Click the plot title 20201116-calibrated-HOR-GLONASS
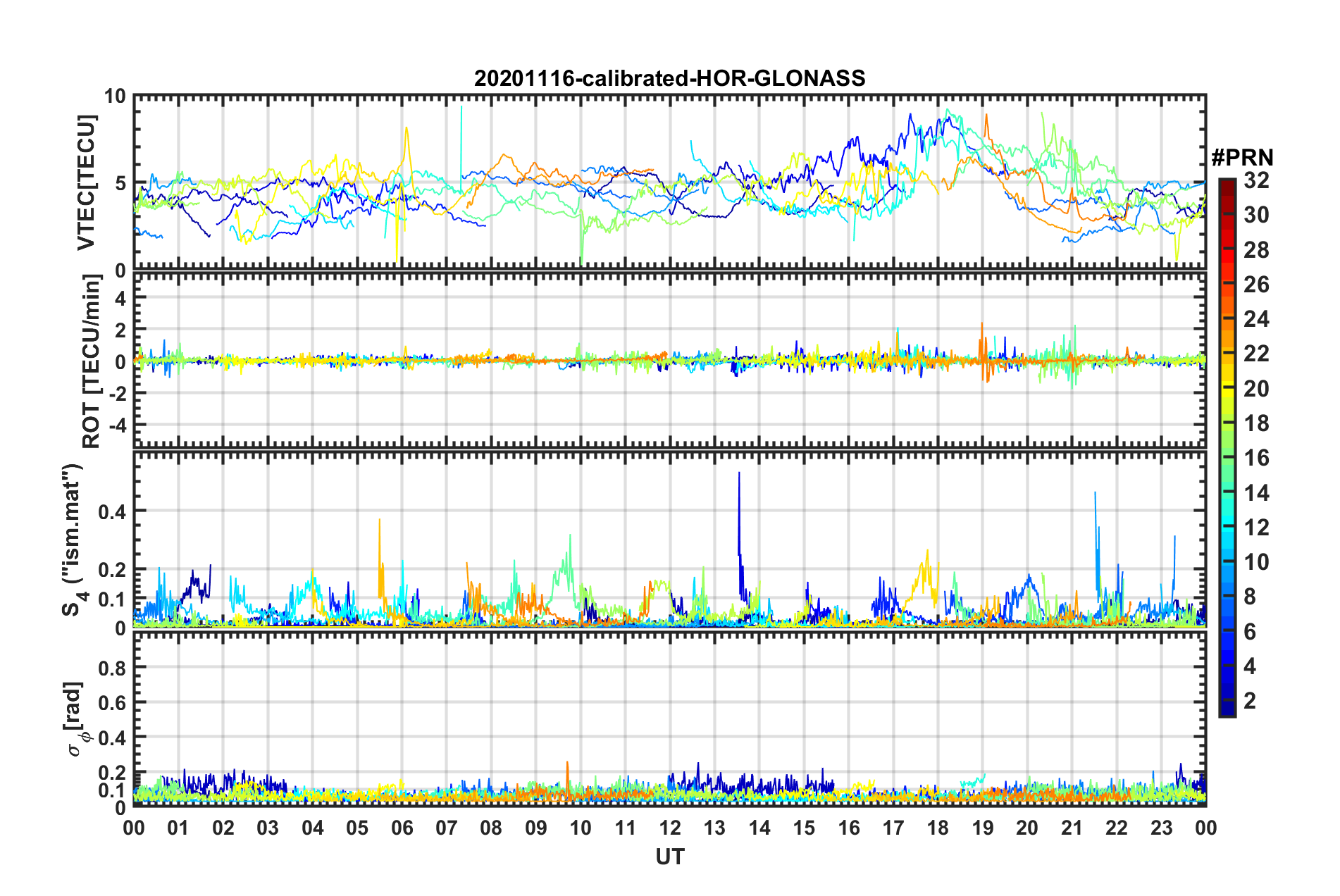Image resolution: width=1340 pixels, height=896 pixels. 669,78
